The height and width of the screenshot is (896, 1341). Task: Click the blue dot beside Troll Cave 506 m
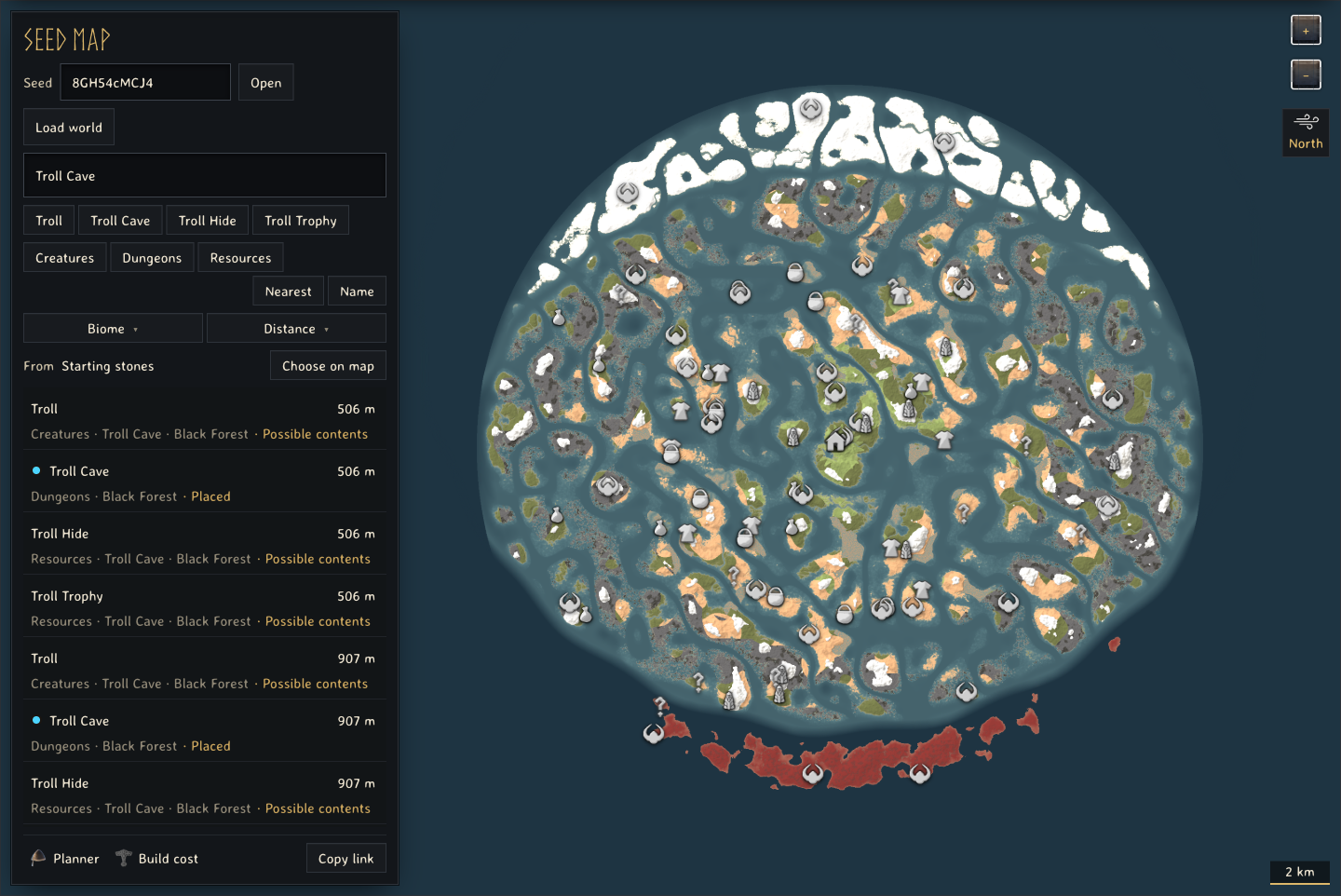[36, 471]
